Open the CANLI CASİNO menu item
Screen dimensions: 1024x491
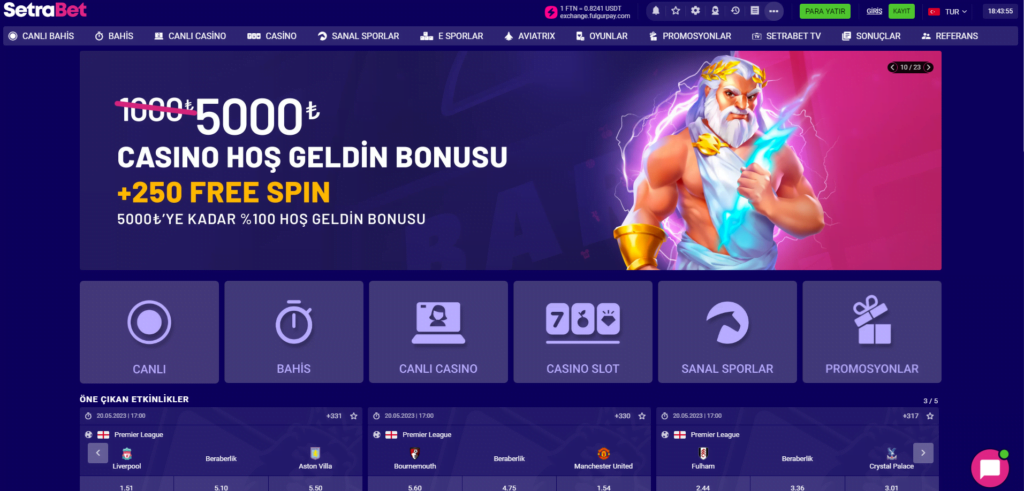[190, 36]
